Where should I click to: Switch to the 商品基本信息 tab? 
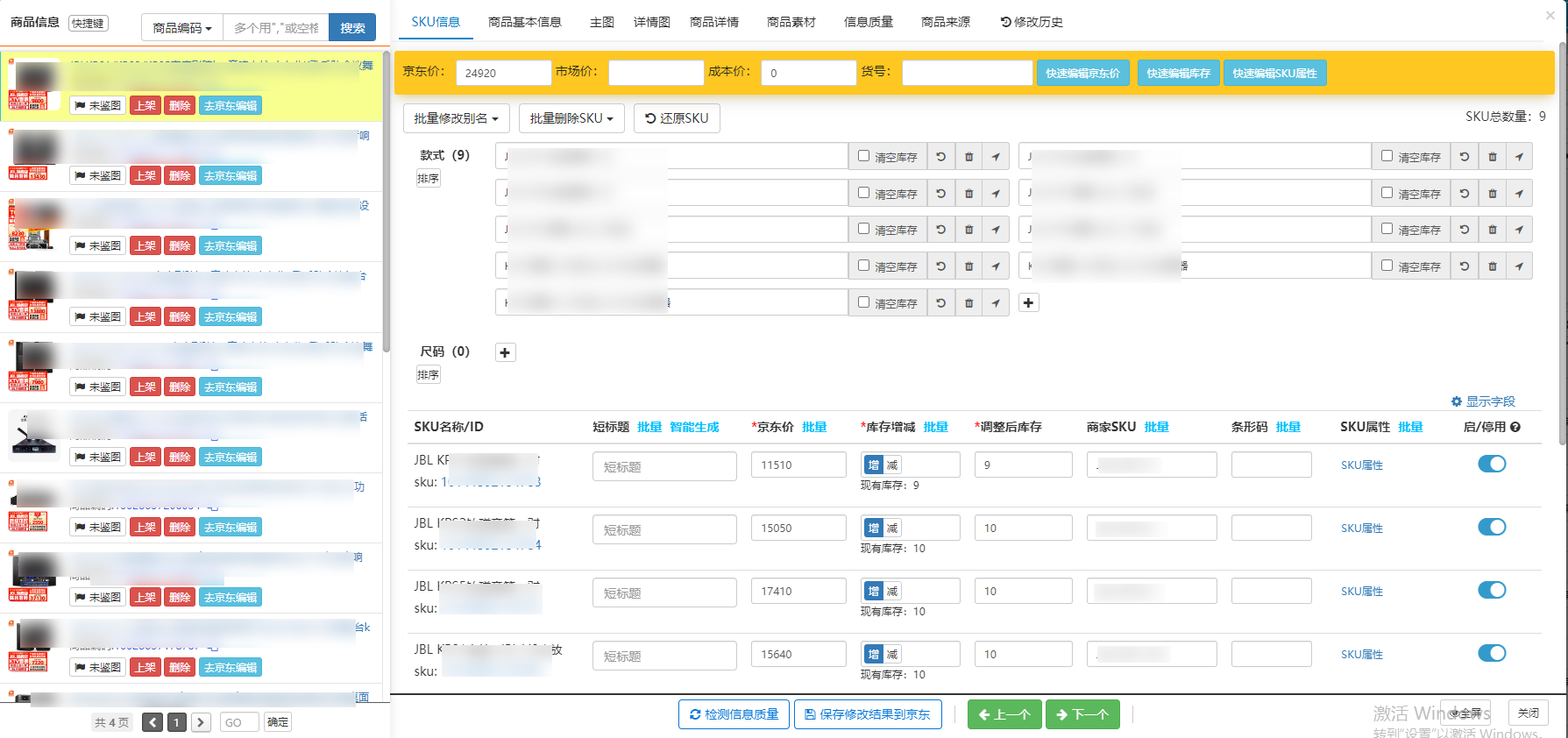click(524, 22)
